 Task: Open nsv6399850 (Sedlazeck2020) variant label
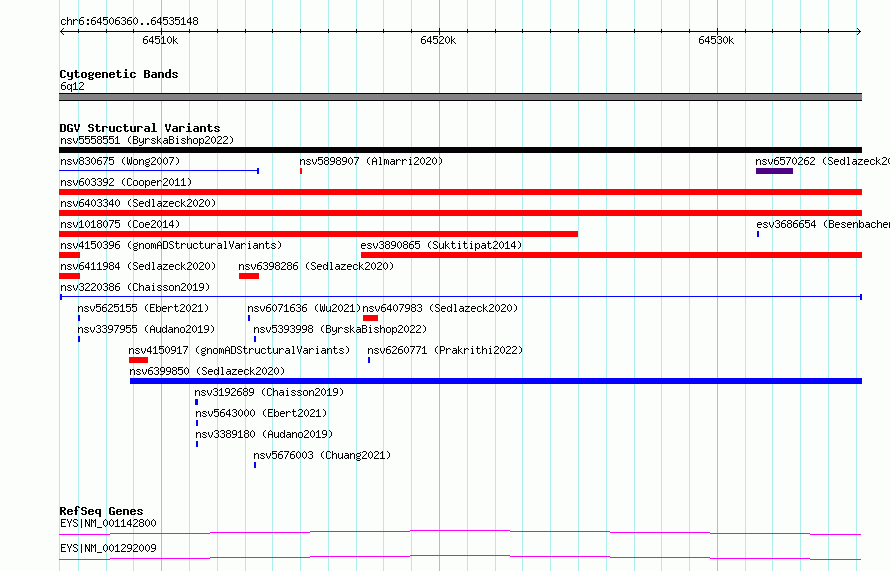coord(207,371)
